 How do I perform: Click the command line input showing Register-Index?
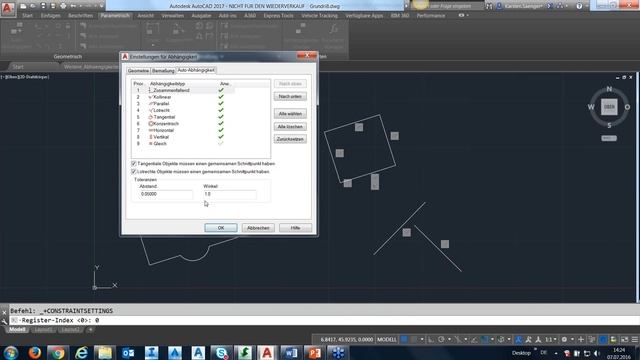[322, 320]
